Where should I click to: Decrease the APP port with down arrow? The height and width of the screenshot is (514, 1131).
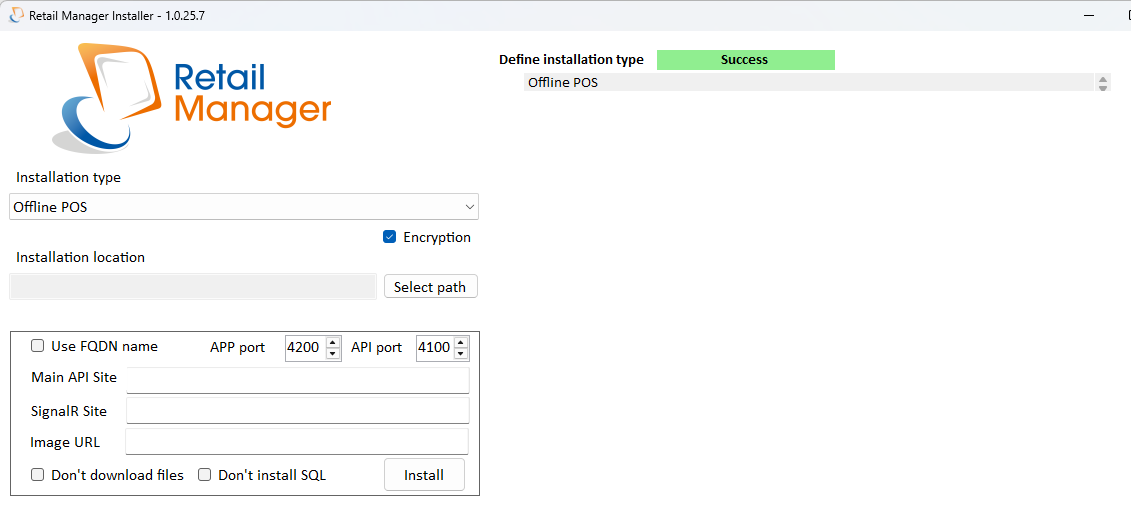[x=333, y=353]
